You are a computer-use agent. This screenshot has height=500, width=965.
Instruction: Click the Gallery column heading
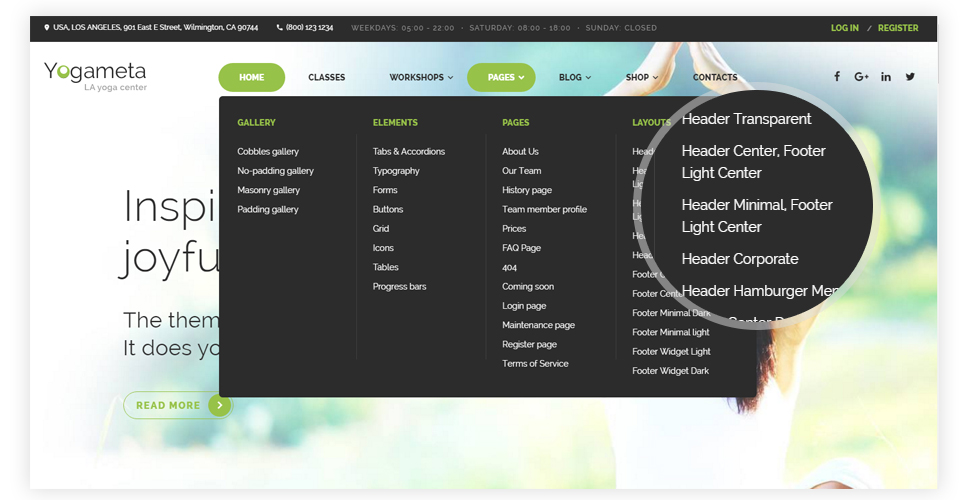256,123
